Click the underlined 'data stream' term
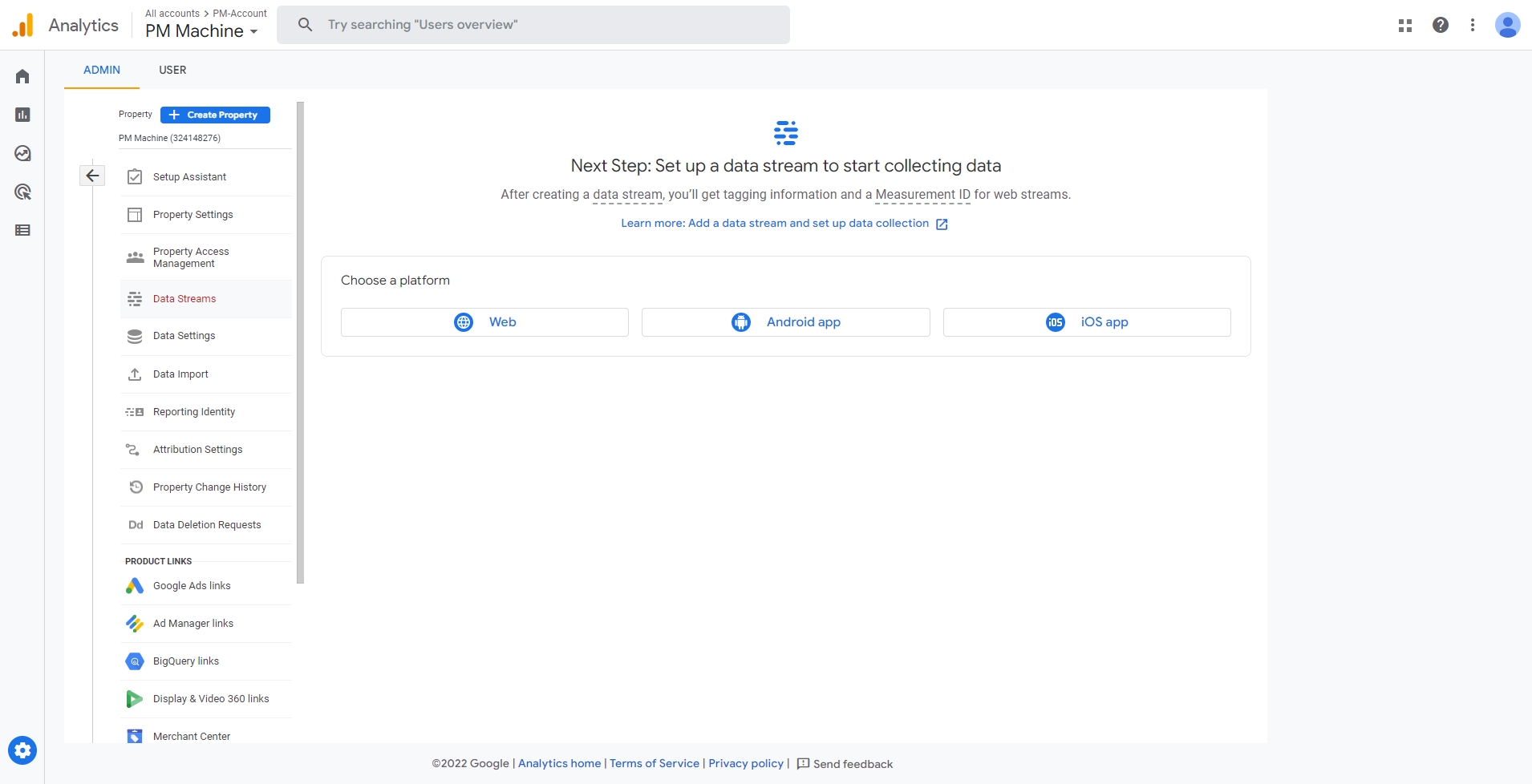 point(628,195)
